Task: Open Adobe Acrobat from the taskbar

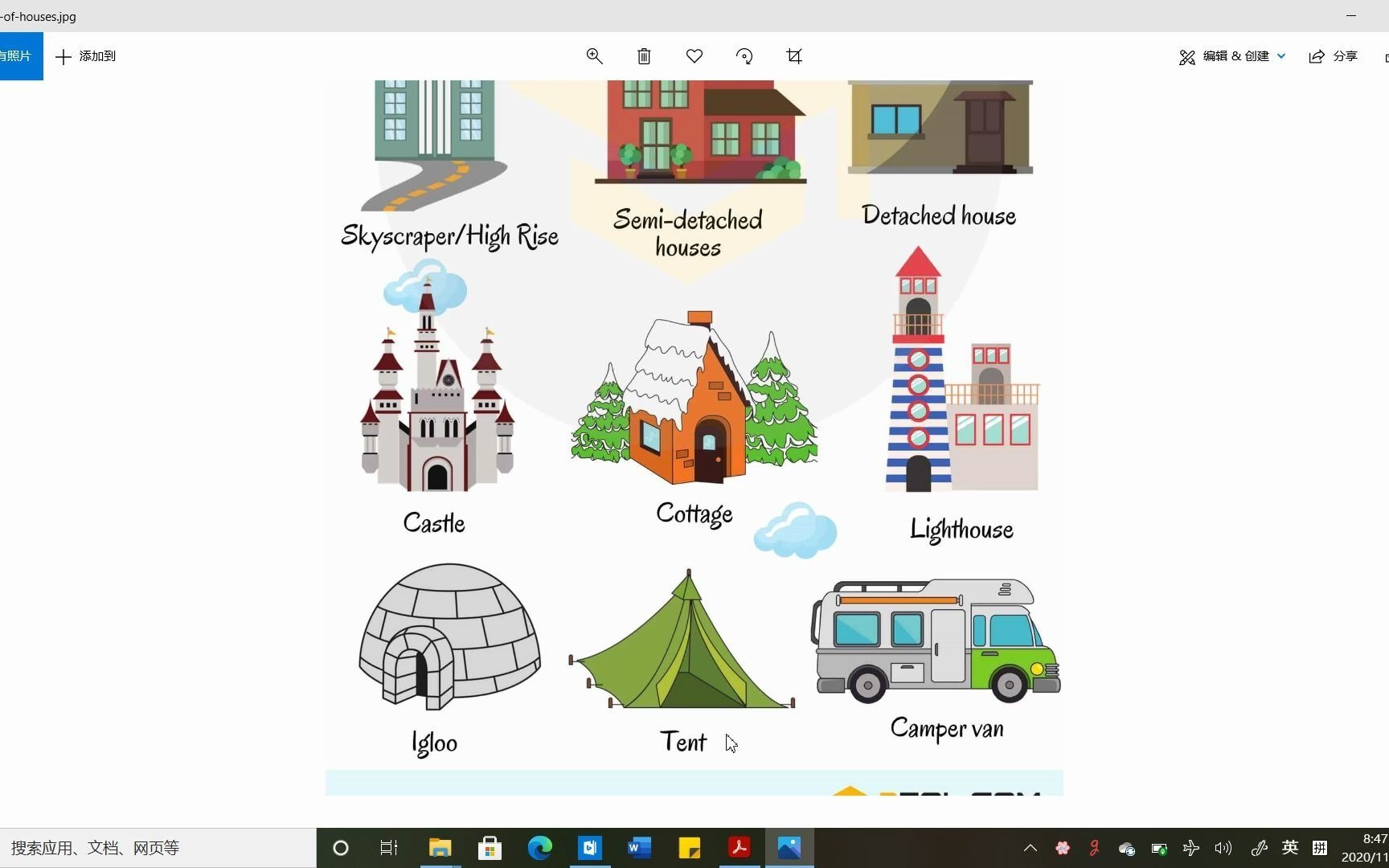Action: point(739,848)
